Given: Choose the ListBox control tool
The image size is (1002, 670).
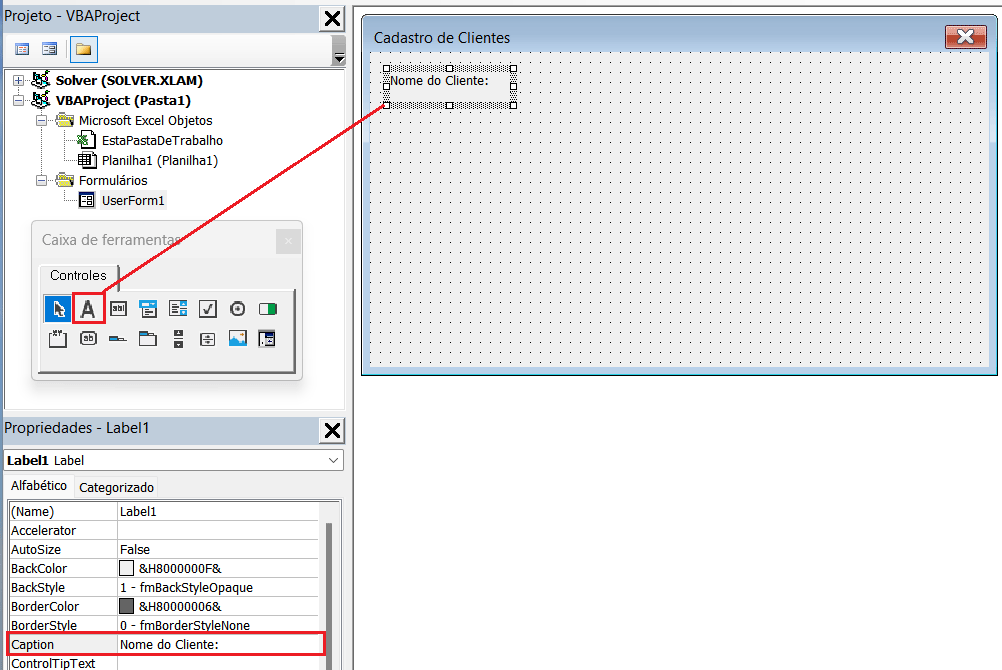Looking at the screenshot, I should coord(178,309).
